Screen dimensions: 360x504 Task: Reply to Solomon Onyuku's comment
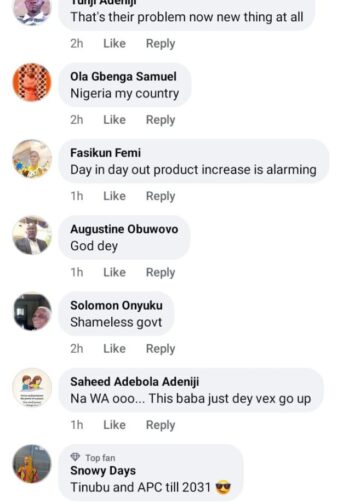(160, 349)
